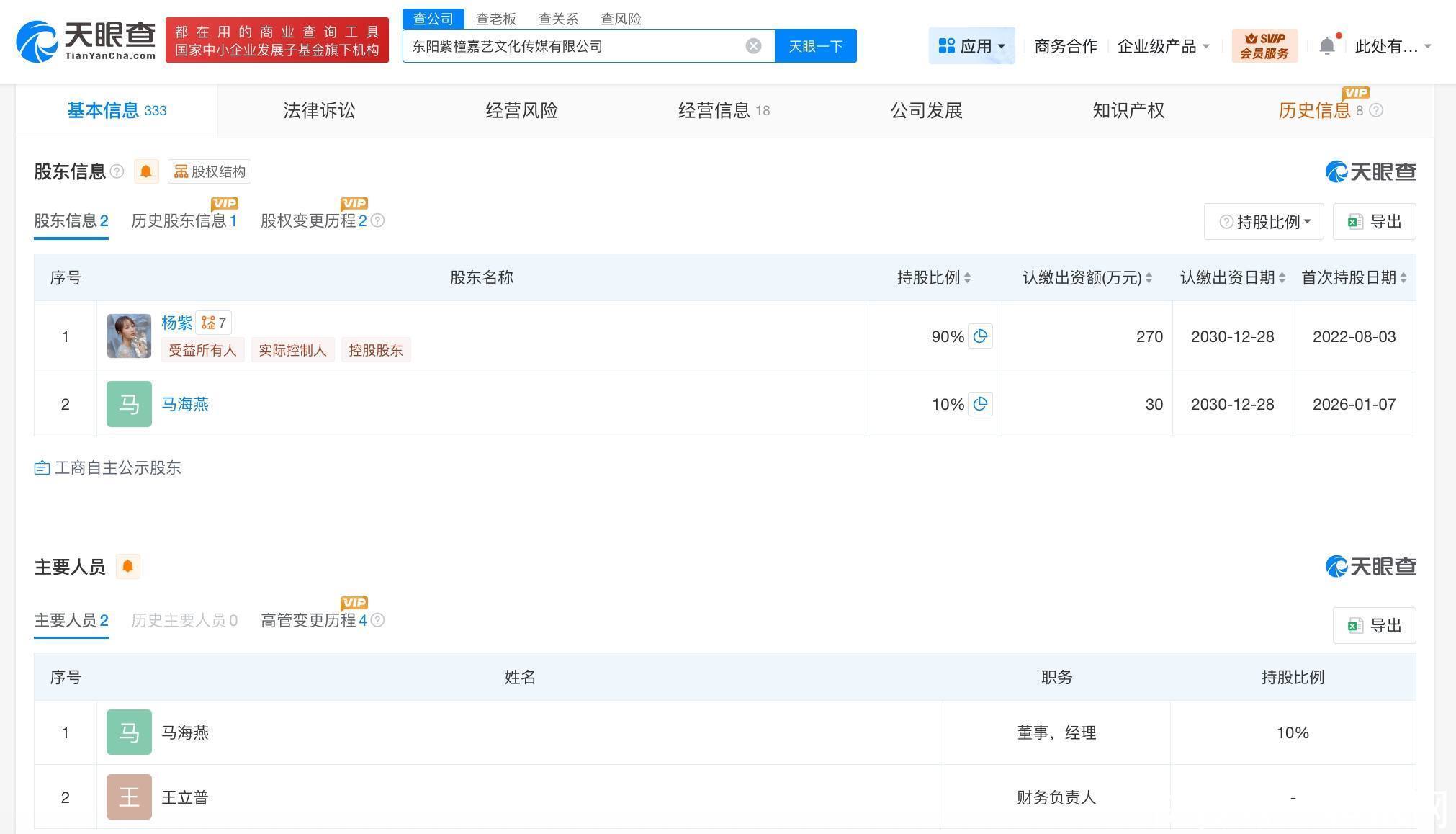Click the pie chart icon beside 90%
Screen dimensions: 1456x834
click(980, 336)
